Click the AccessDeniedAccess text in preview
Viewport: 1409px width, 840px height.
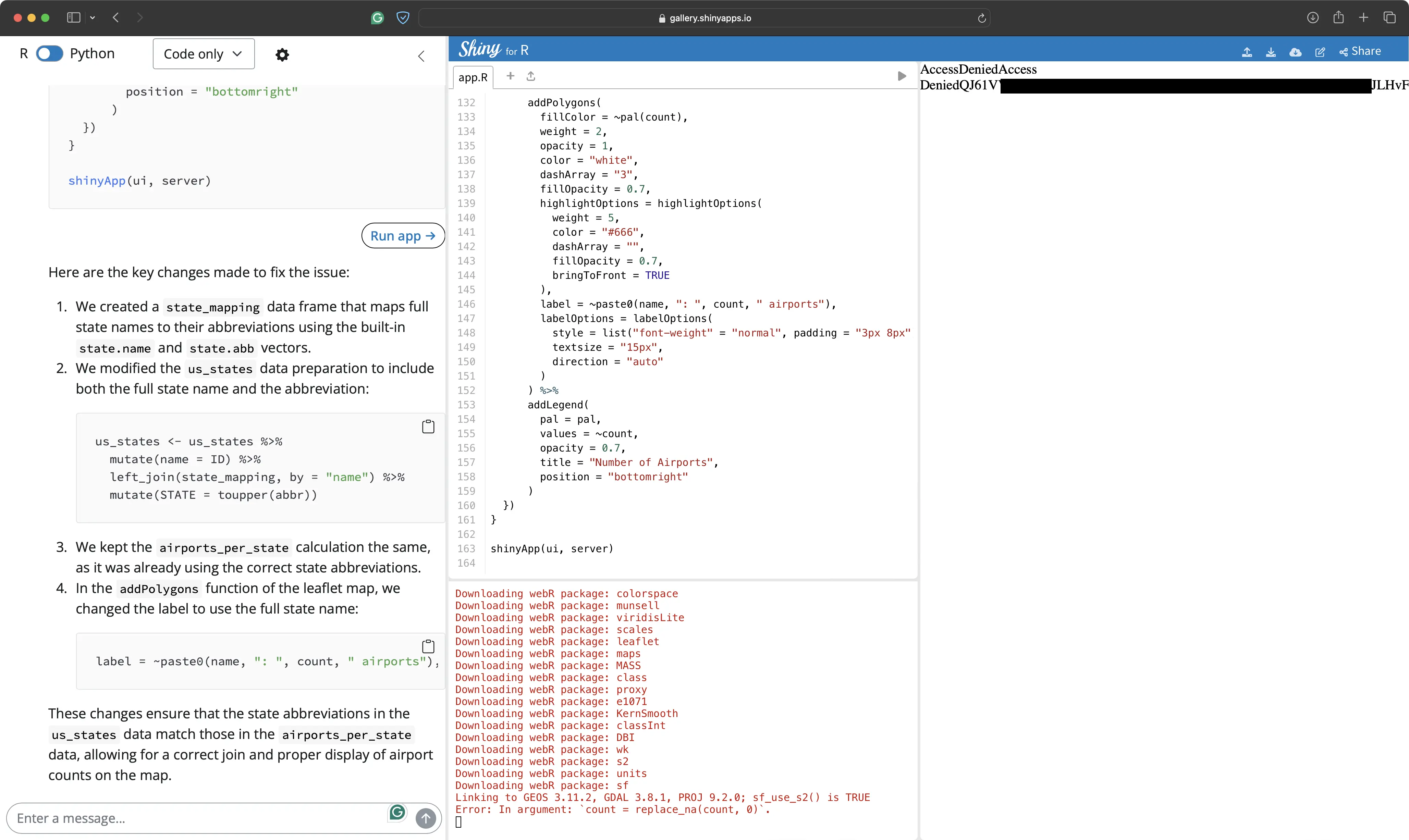click(978, 69)
